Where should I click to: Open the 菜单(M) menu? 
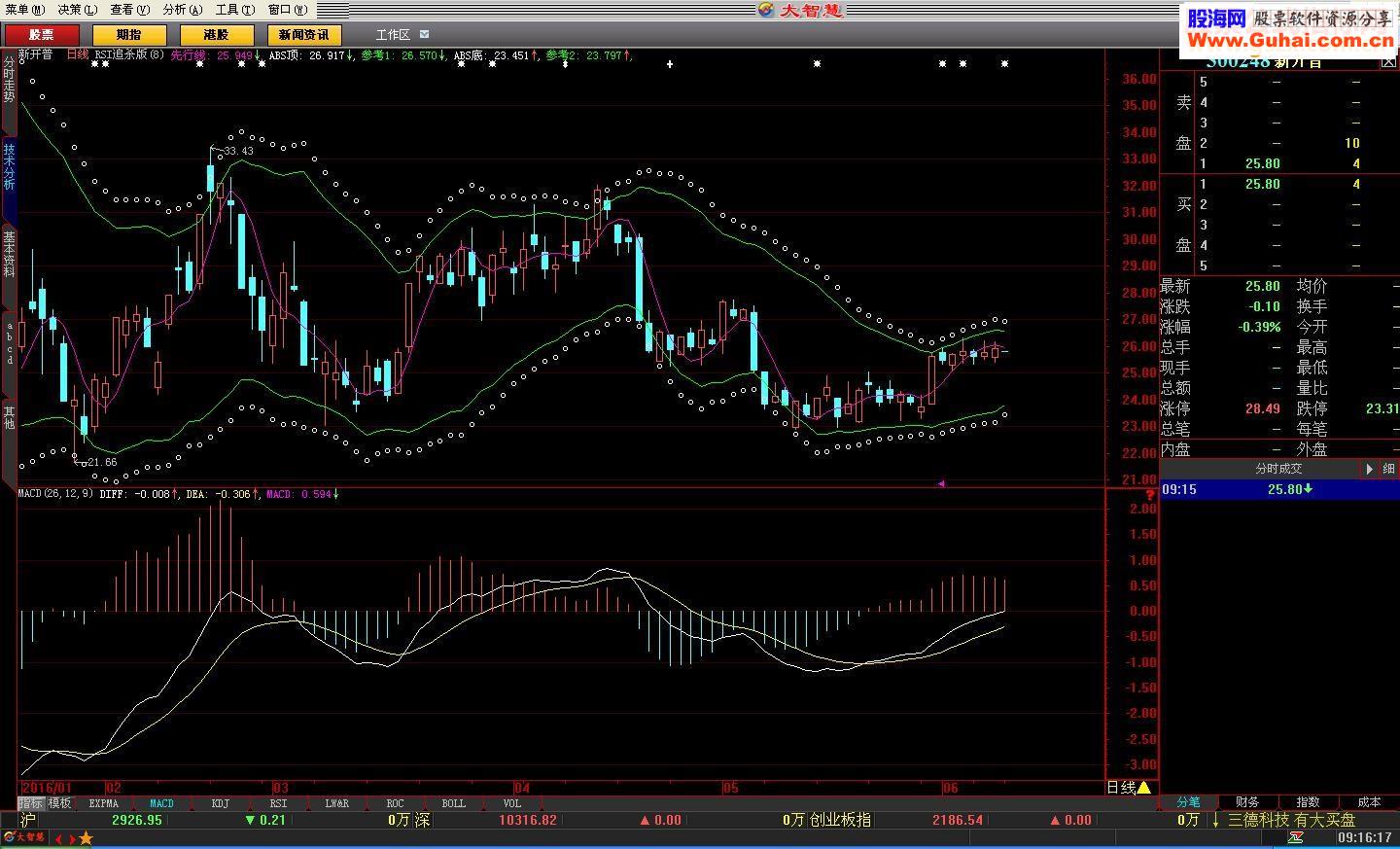tap(25, 9)
